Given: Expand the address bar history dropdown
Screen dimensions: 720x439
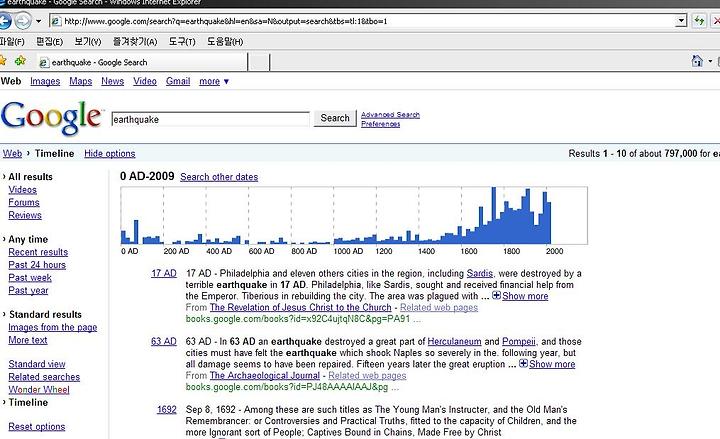Looking at the screenshot, I should point(681,21).
